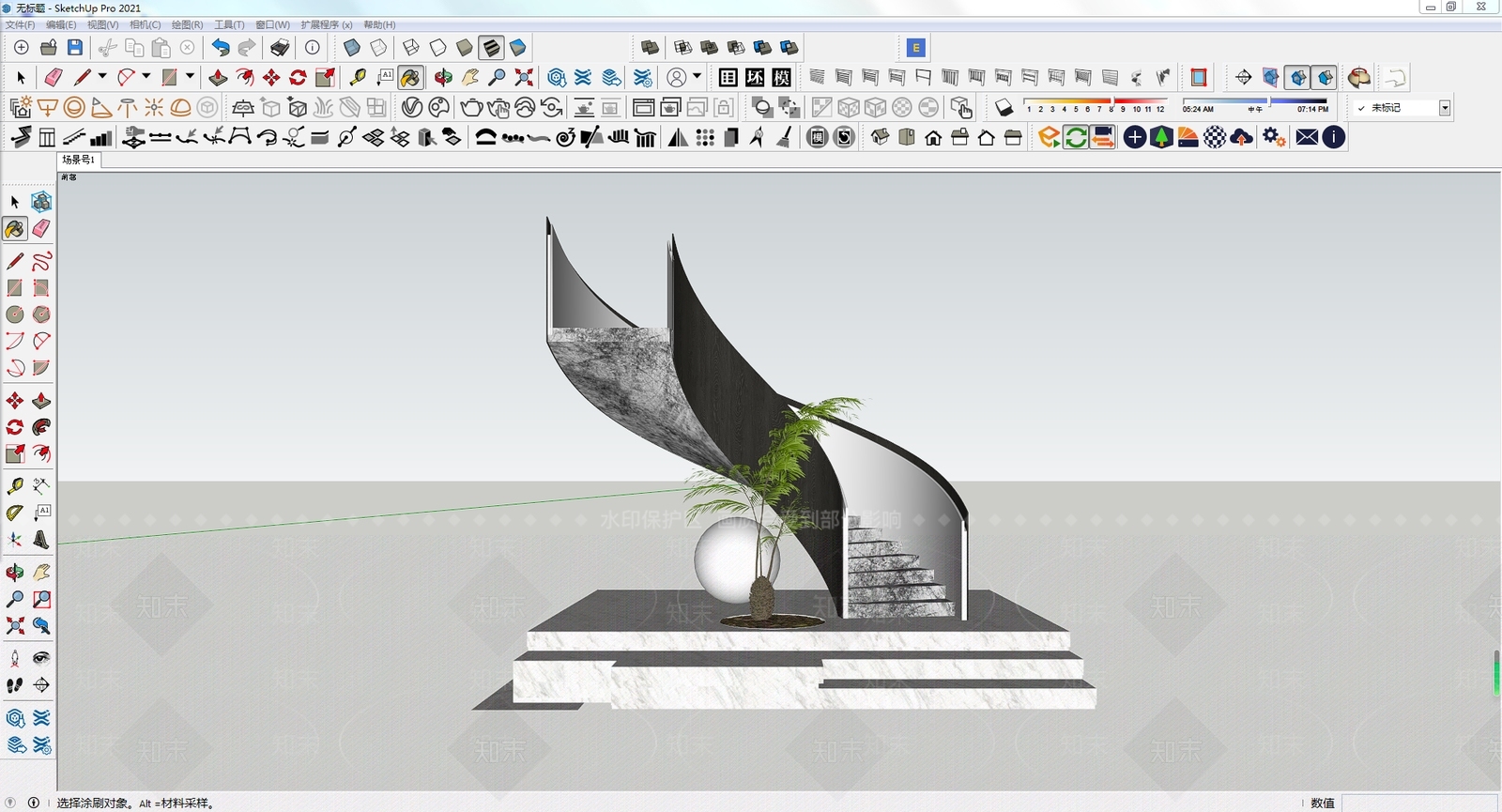Open the 帮助(H) menu
Screen dimensions: 1502x812
pos(380,24)
